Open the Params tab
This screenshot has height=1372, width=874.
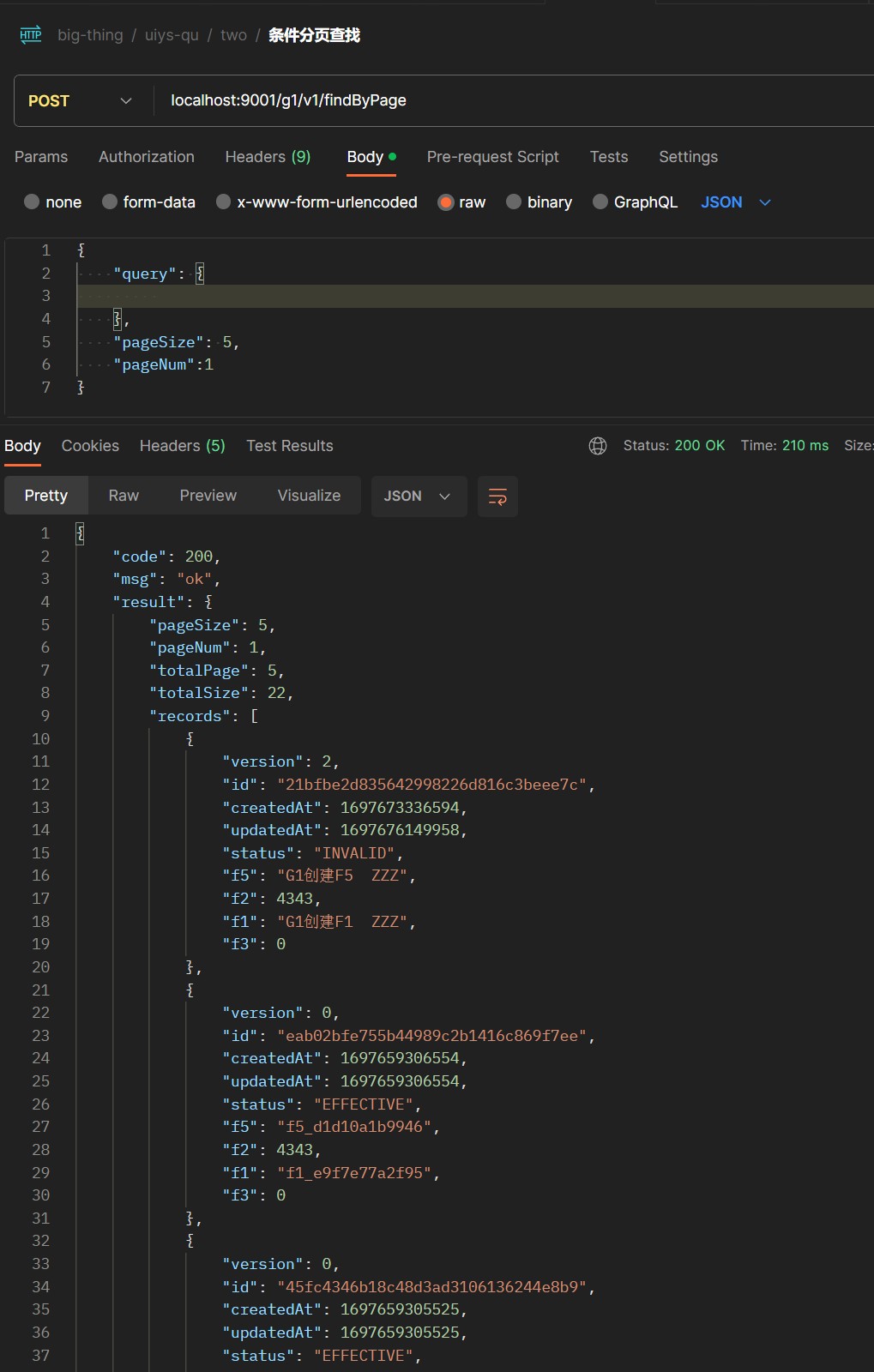coord(41,157)
